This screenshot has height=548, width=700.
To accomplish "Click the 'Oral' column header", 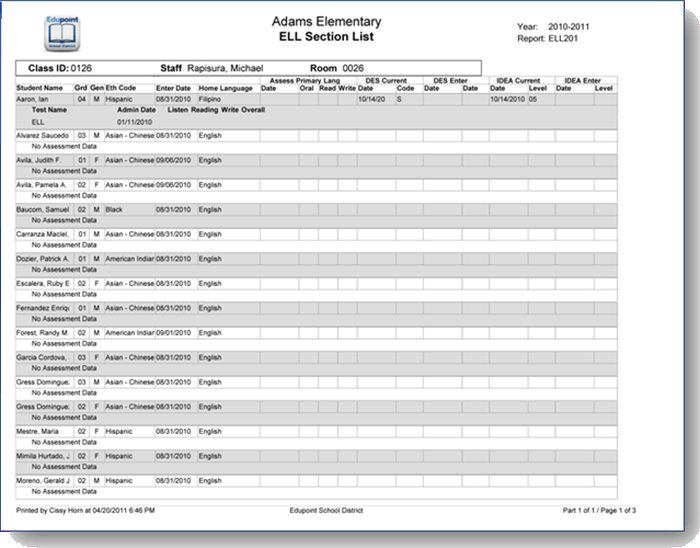I will [x=307, y=88].
